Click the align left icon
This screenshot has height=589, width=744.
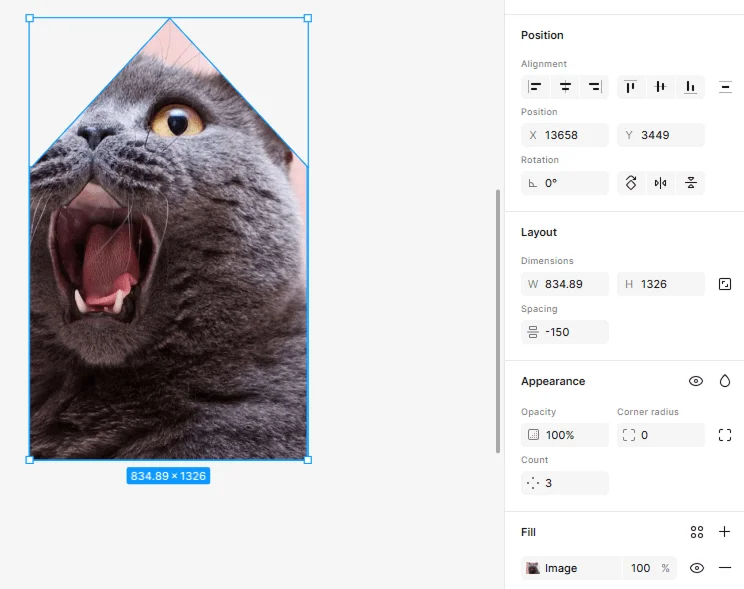(x=535, y=87)
